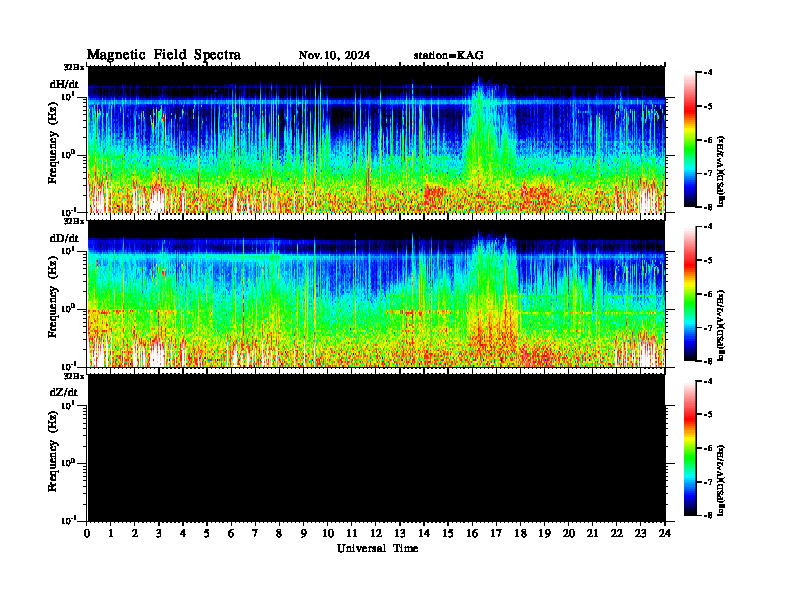This screenshot has width=792, height=612.
Task: Click the 10^0 frequency tick of dD/dt panel
Action: click(x=69, y=309)
